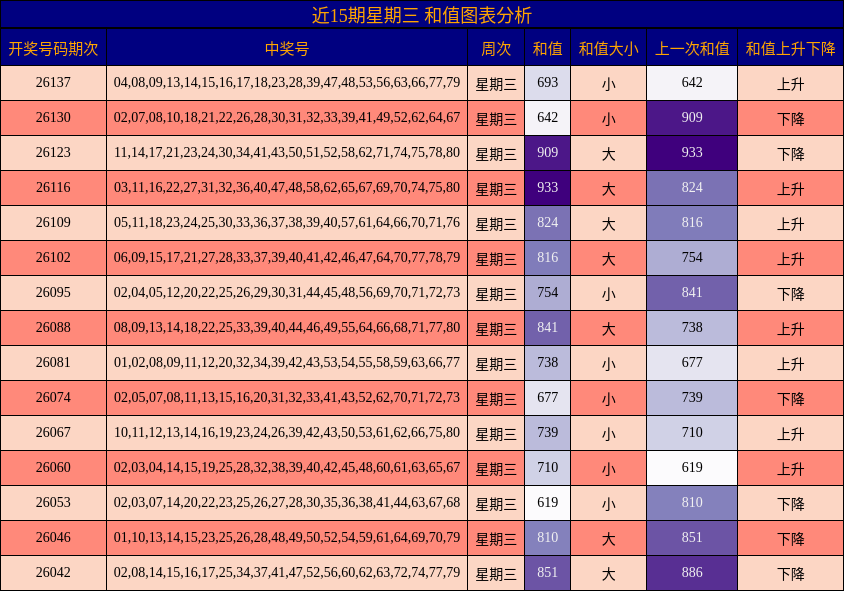Click the 和值 cell 841 in row 26088
844x591 pixels.
click(x=547, y=328)
